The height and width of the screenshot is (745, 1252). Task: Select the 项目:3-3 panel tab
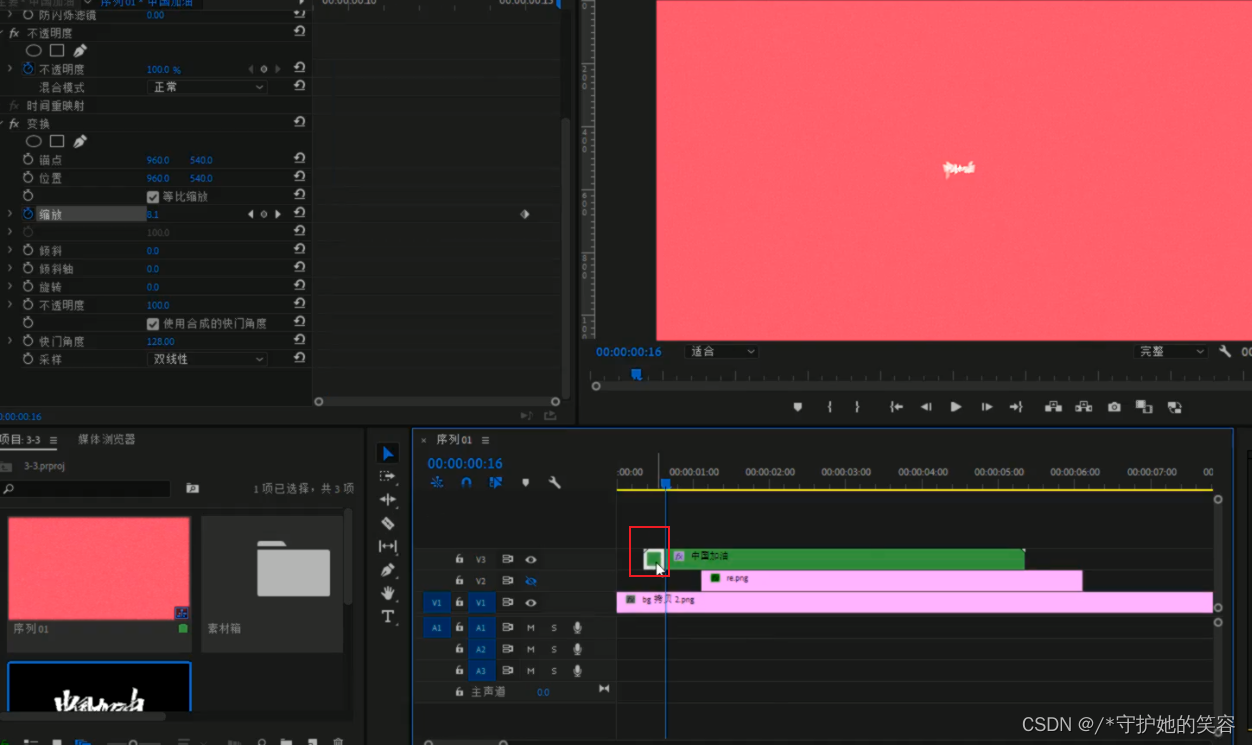21,439
